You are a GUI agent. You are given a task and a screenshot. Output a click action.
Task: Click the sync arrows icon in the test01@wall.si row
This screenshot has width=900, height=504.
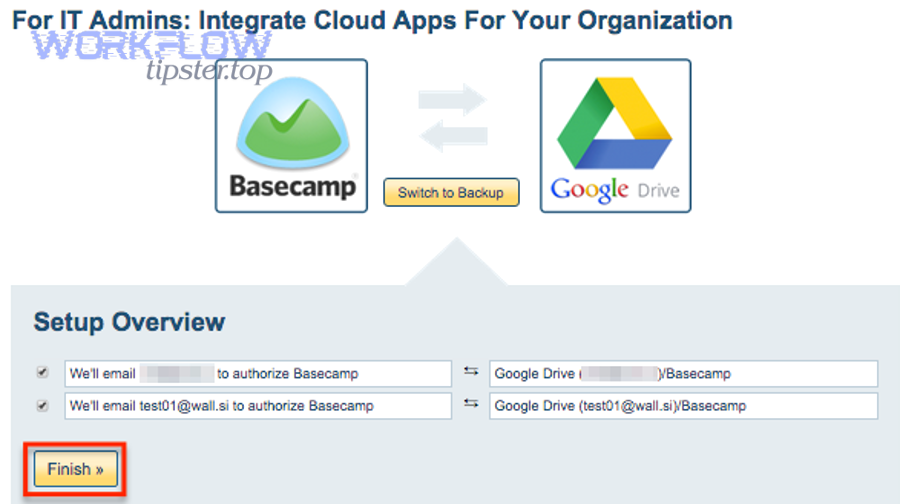click(x=471, y=404)
